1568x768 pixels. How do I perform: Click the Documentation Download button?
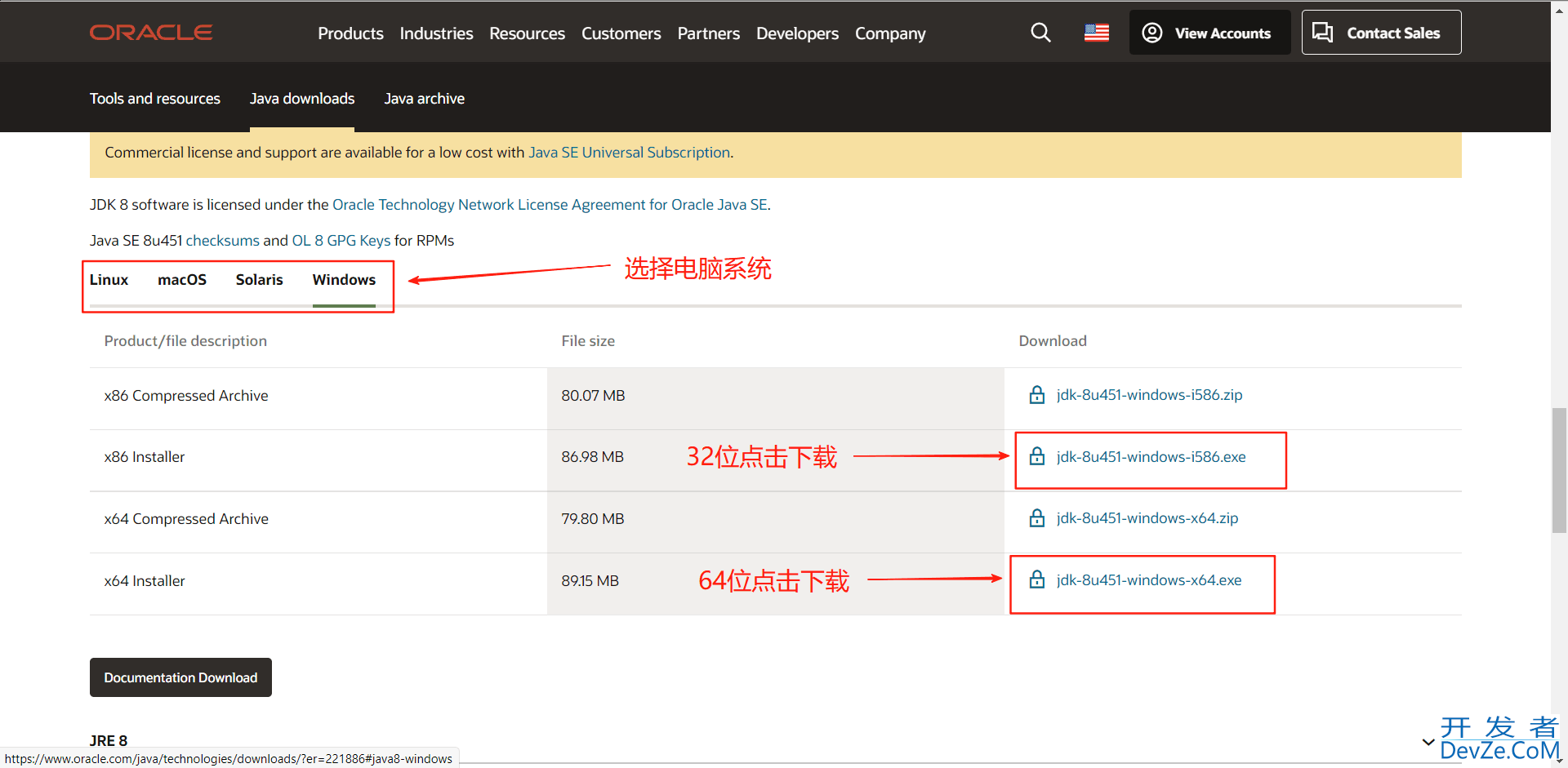180,677
